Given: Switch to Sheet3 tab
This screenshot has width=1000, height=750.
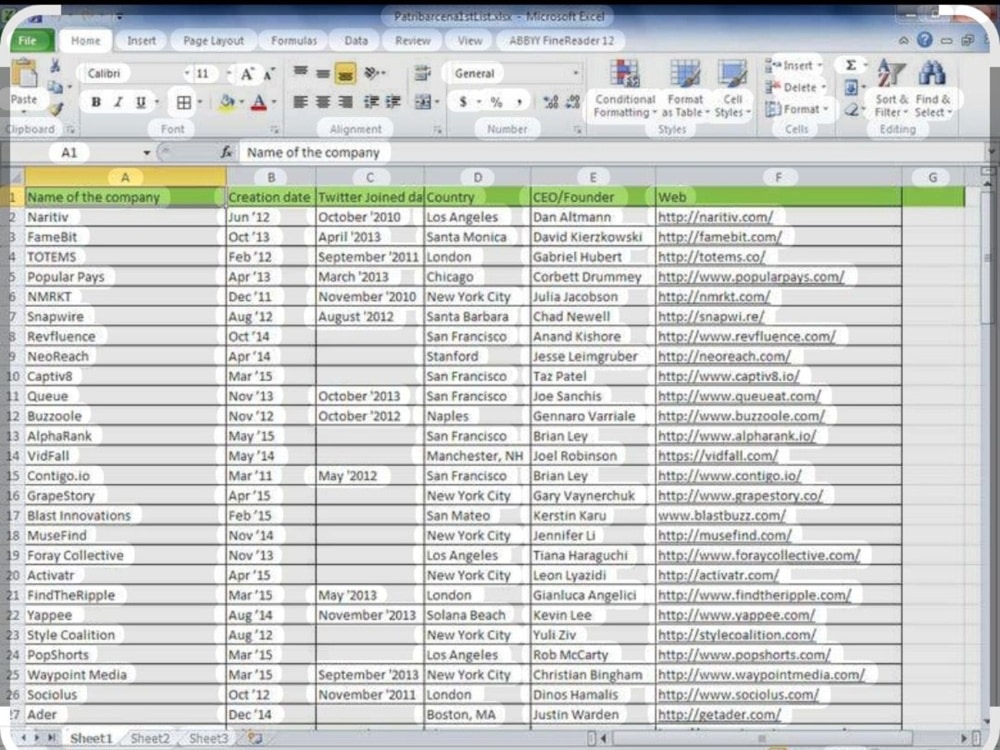Looking at the screenshot, I should tap(208, 738).
